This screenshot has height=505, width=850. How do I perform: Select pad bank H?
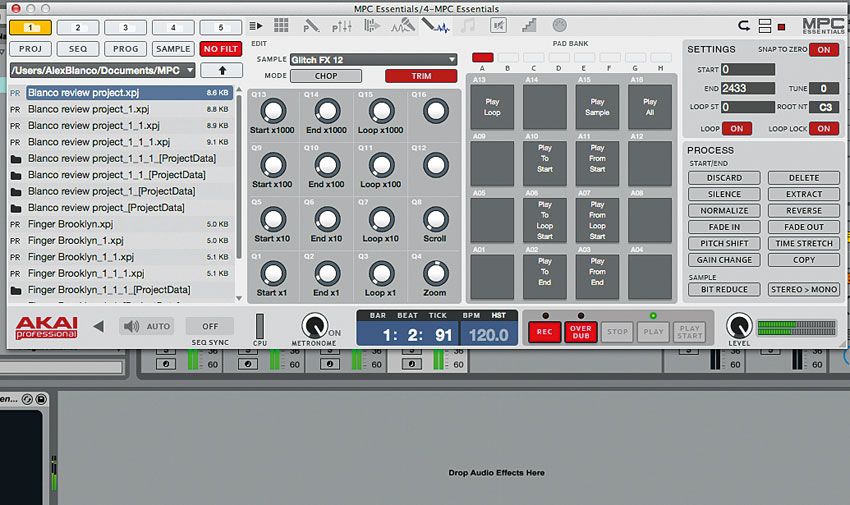pos(661,57)
